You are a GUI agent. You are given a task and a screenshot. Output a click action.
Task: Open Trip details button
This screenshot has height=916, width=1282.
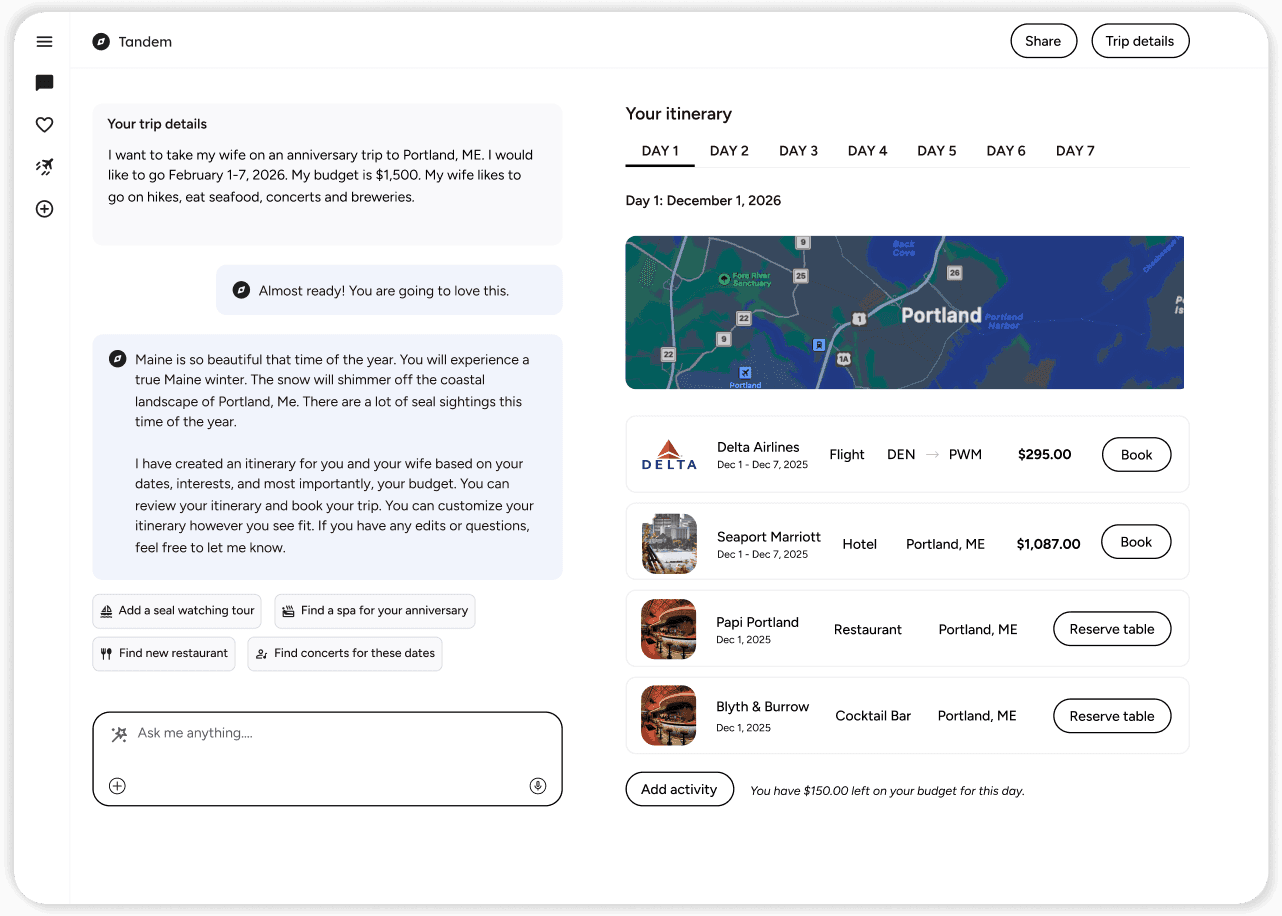[x=1140, y=41]
